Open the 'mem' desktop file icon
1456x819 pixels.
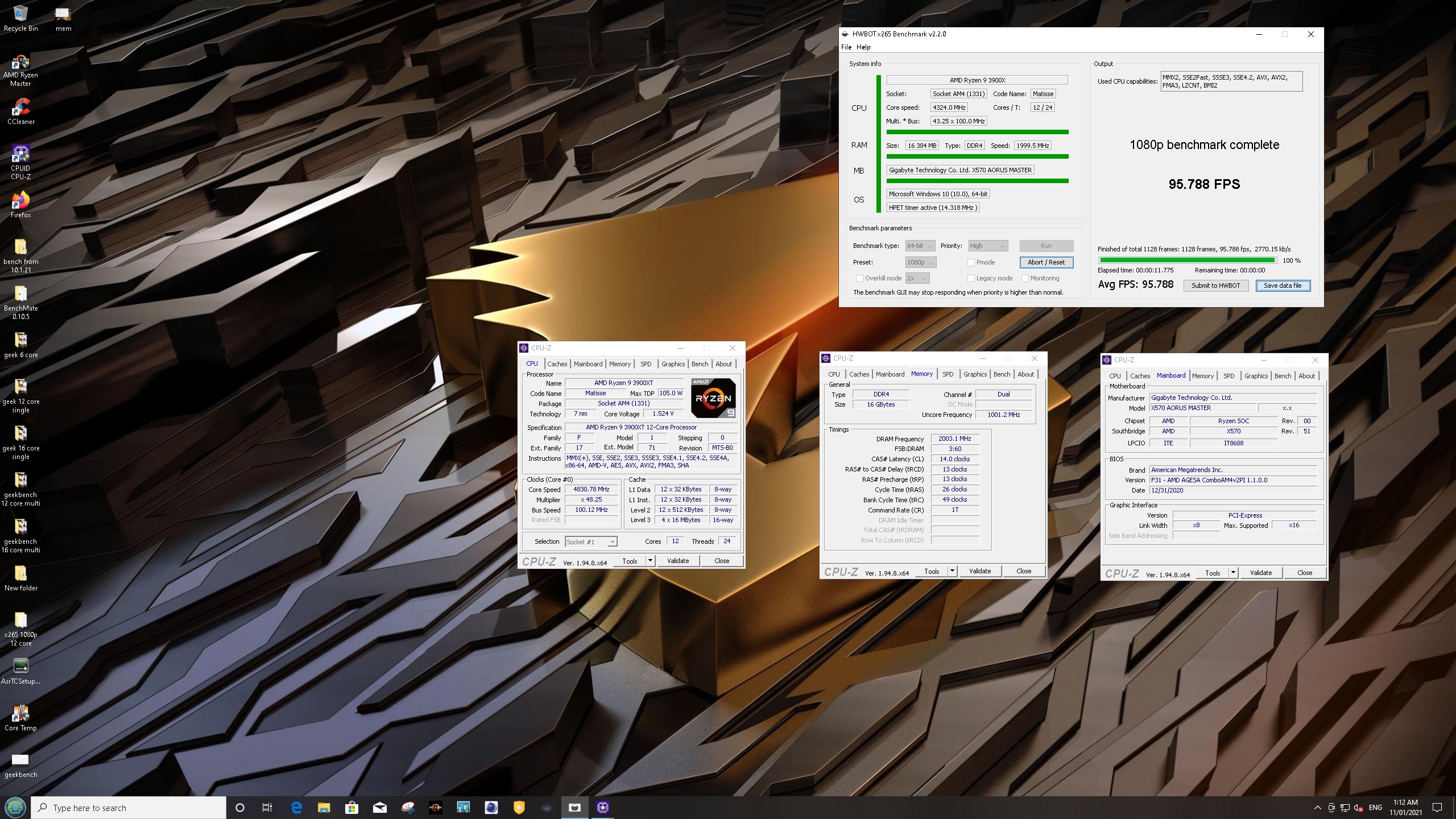(63, 19)
